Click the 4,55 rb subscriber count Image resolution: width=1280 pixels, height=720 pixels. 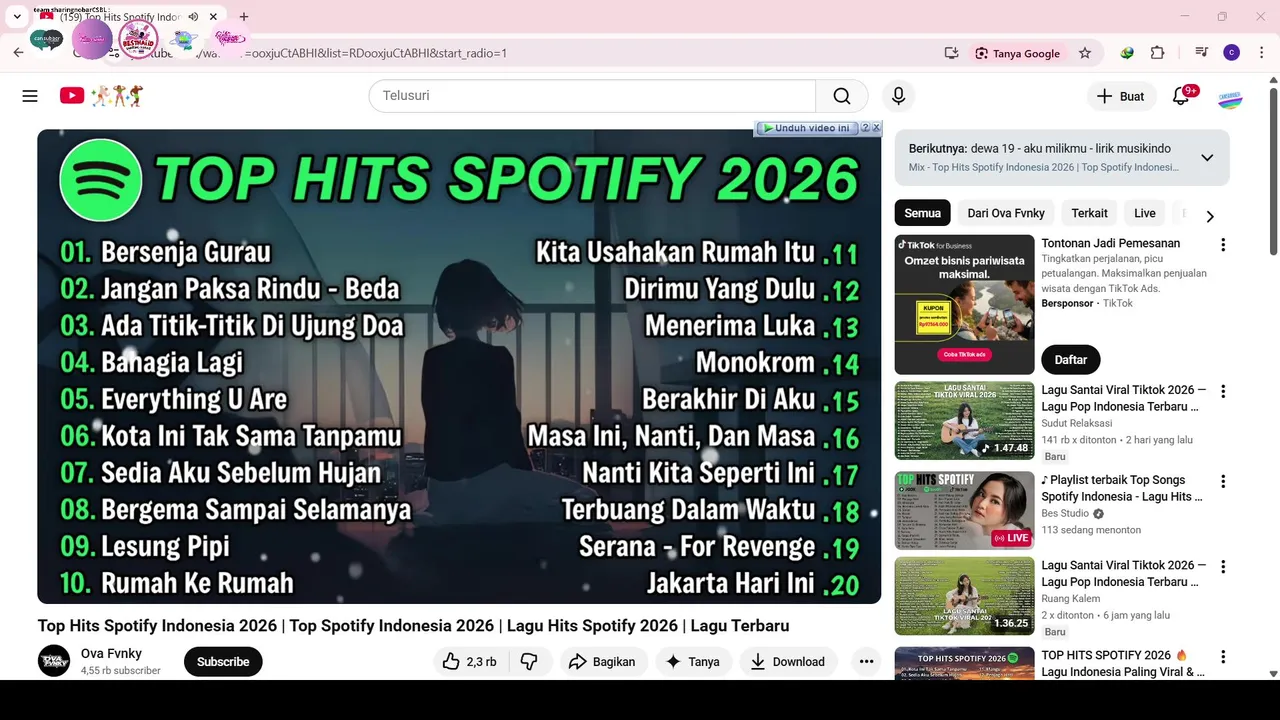(x=120, y=671)
